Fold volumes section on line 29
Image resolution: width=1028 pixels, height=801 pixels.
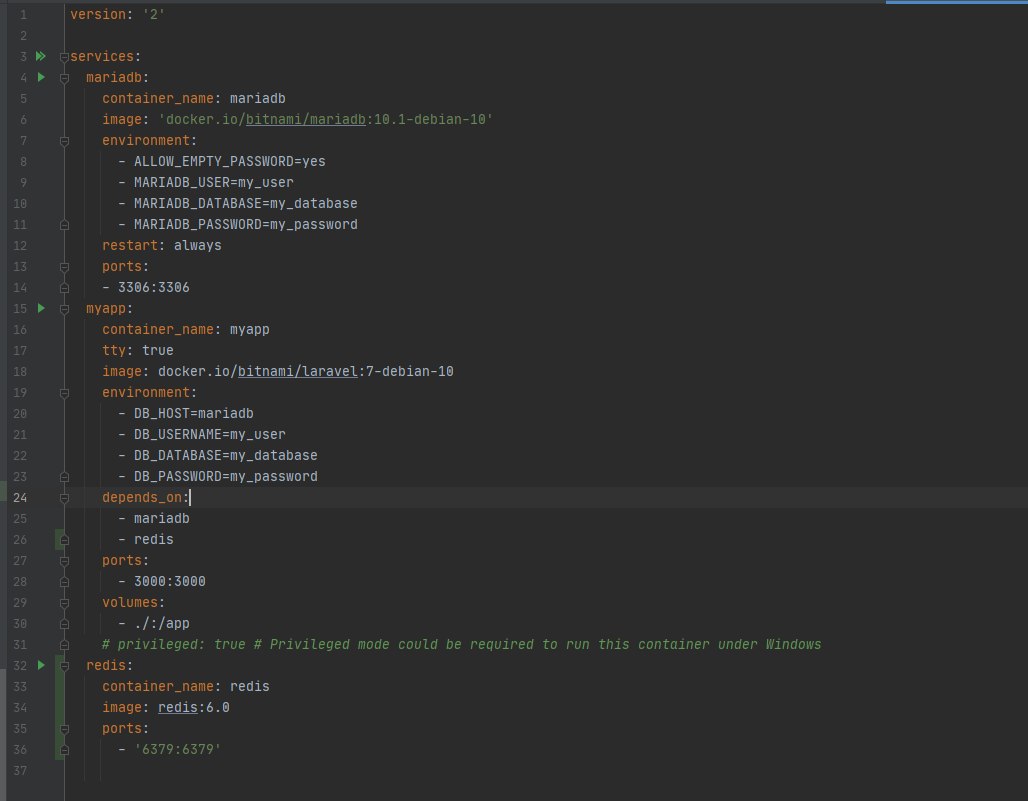click(x=64, y=602)
